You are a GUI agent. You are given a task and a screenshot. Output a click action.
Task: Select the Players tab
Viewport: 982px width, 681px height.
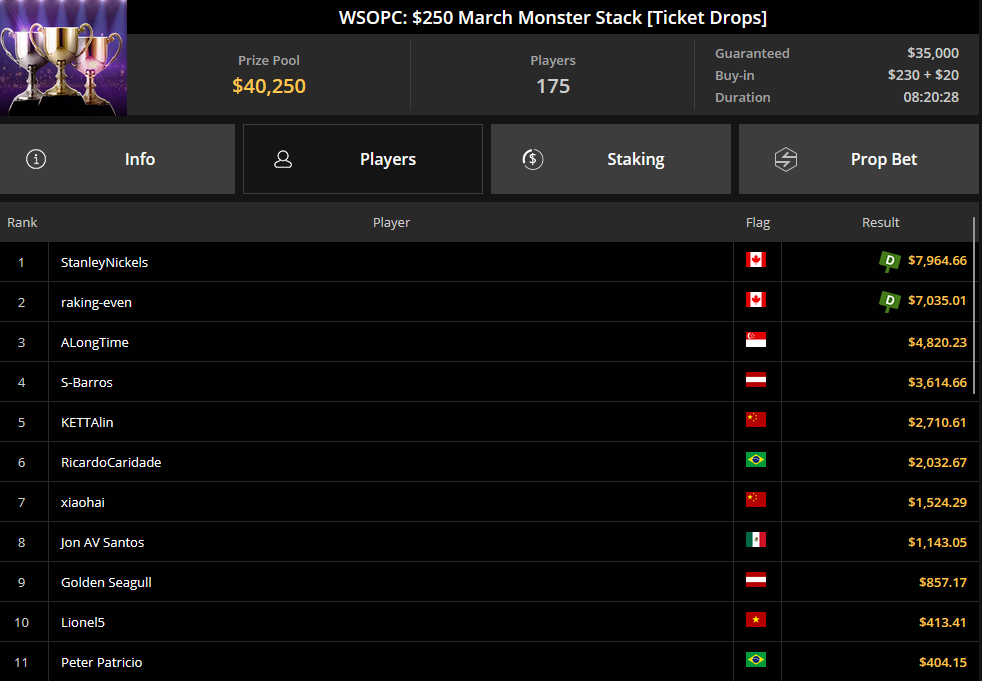click(363, 159)
